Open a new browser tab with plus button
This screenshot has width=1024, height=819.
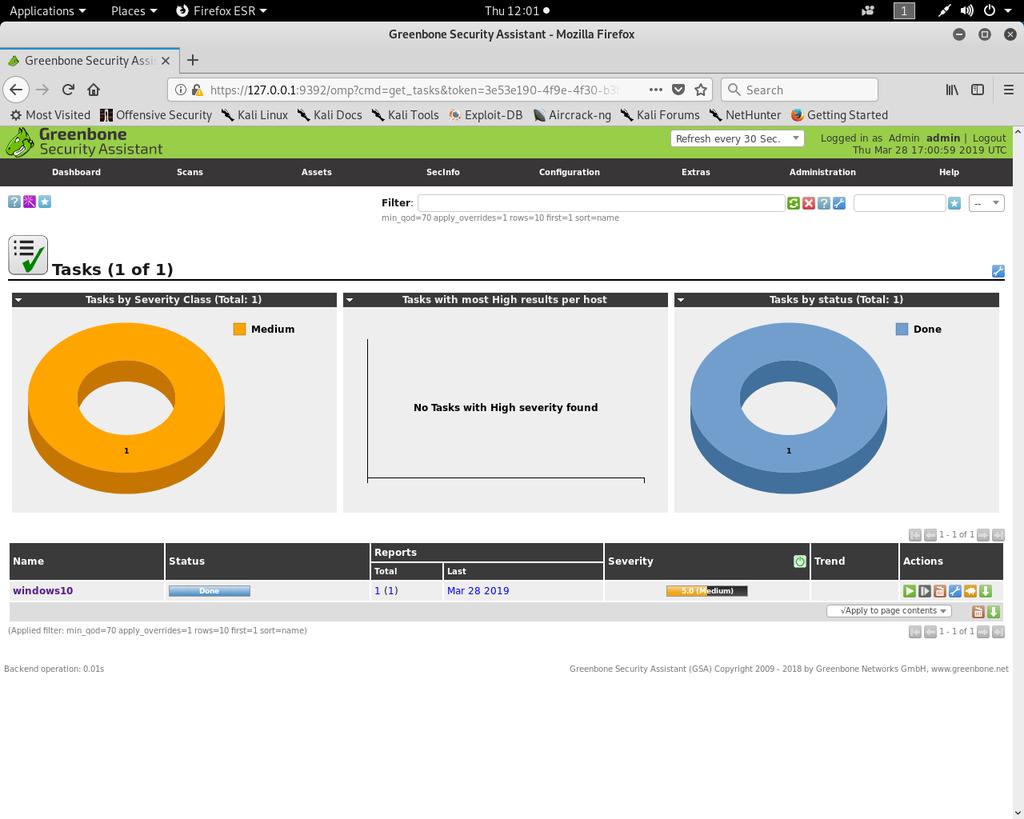tap(193, 60)
